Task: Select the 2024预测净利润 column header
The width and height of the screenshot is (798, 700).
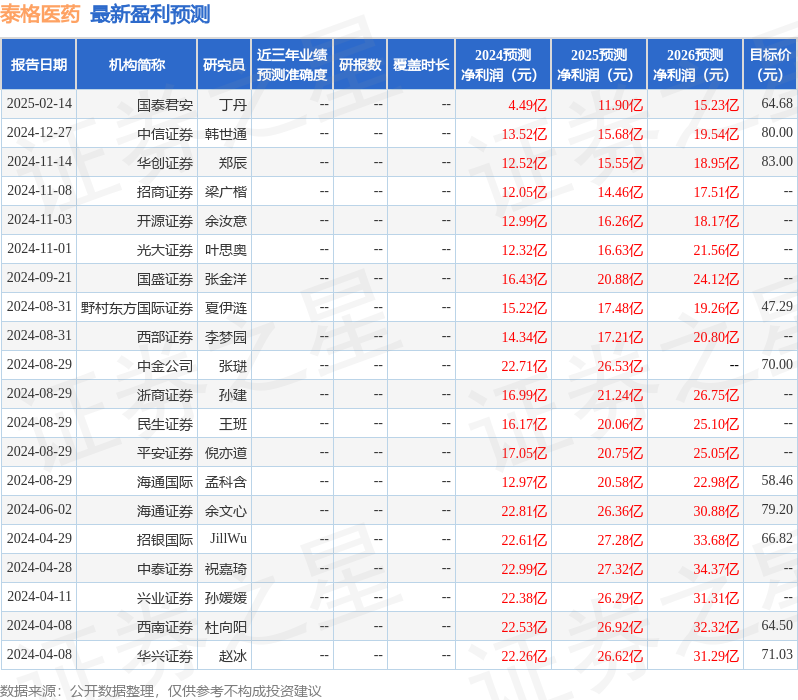Action: click(x=503, y=65)
